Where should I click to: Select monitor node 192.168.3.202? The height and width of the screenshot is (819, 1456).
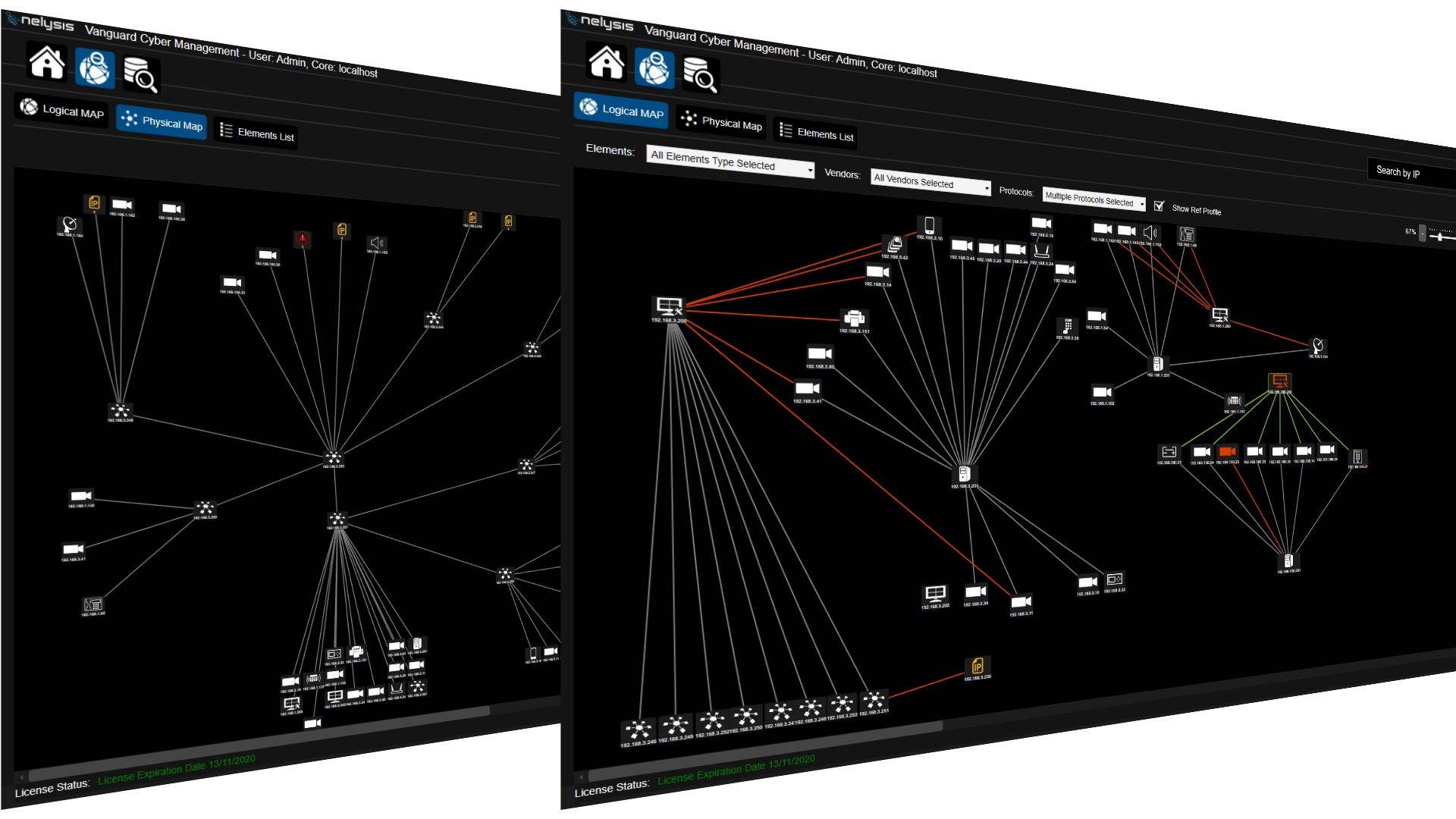click(935, 595)
